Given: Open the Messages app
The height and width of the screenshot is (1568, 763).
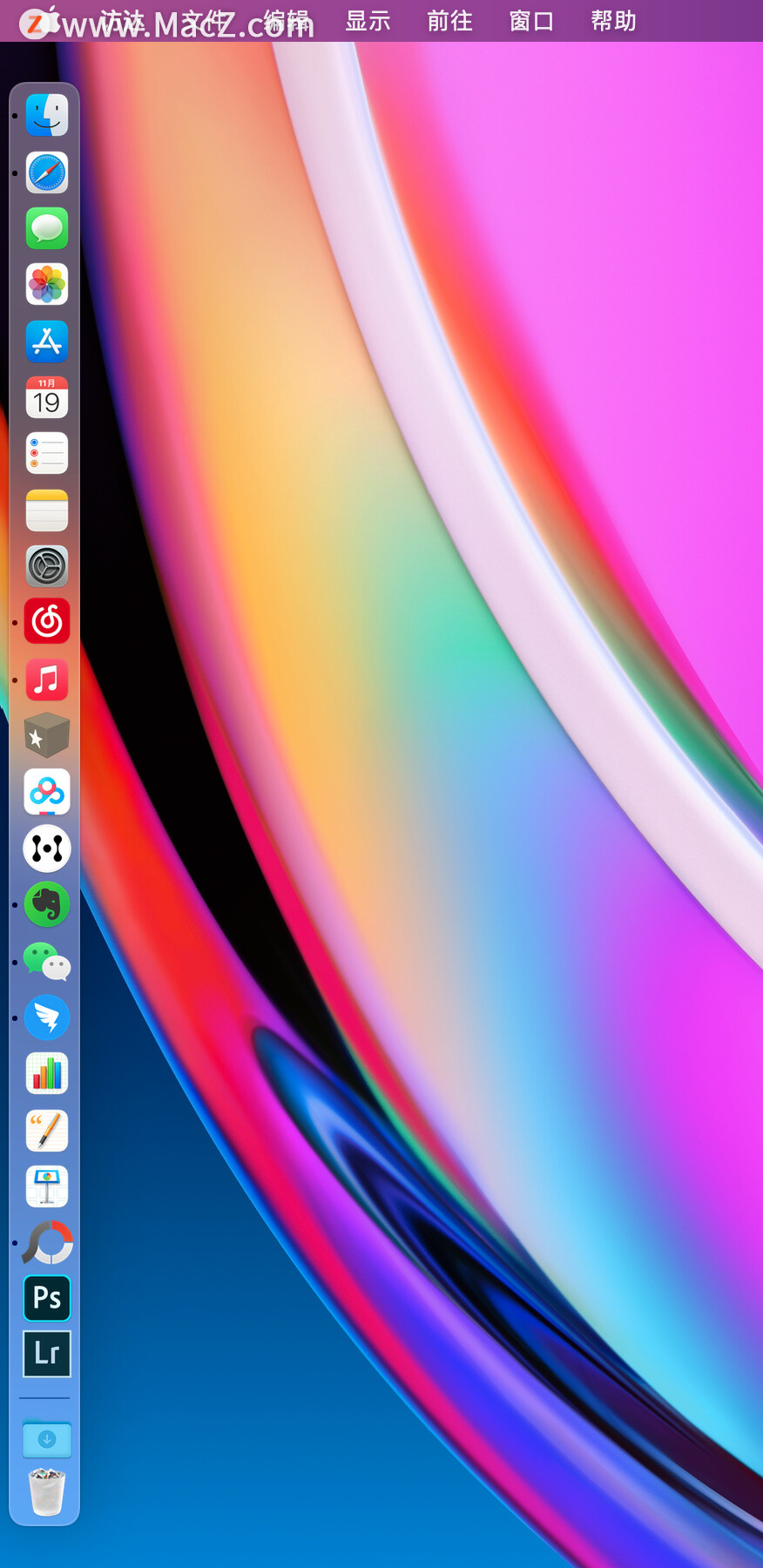Looking at the screenshot, I should (x=47, y=228).
